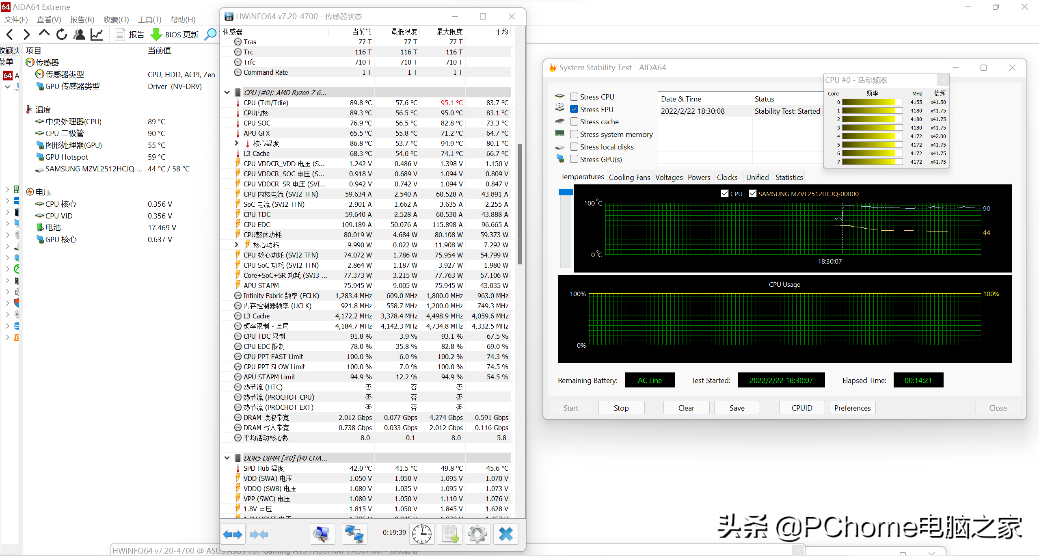Click the magnifier search icon in AIDA64 toolbar
Viewport: 1039px width, 556px height.
point(211,34)
